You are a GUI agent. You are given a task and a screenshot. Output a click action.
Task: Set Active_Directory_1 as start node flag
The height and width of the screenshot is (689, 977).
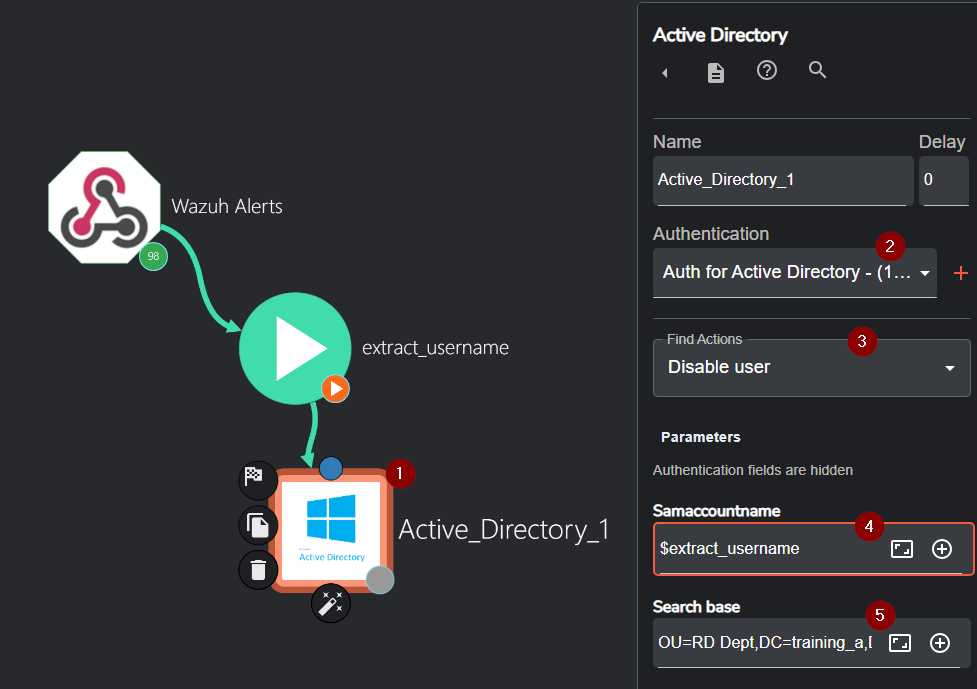pyautogui.click(x=258, y=480)
